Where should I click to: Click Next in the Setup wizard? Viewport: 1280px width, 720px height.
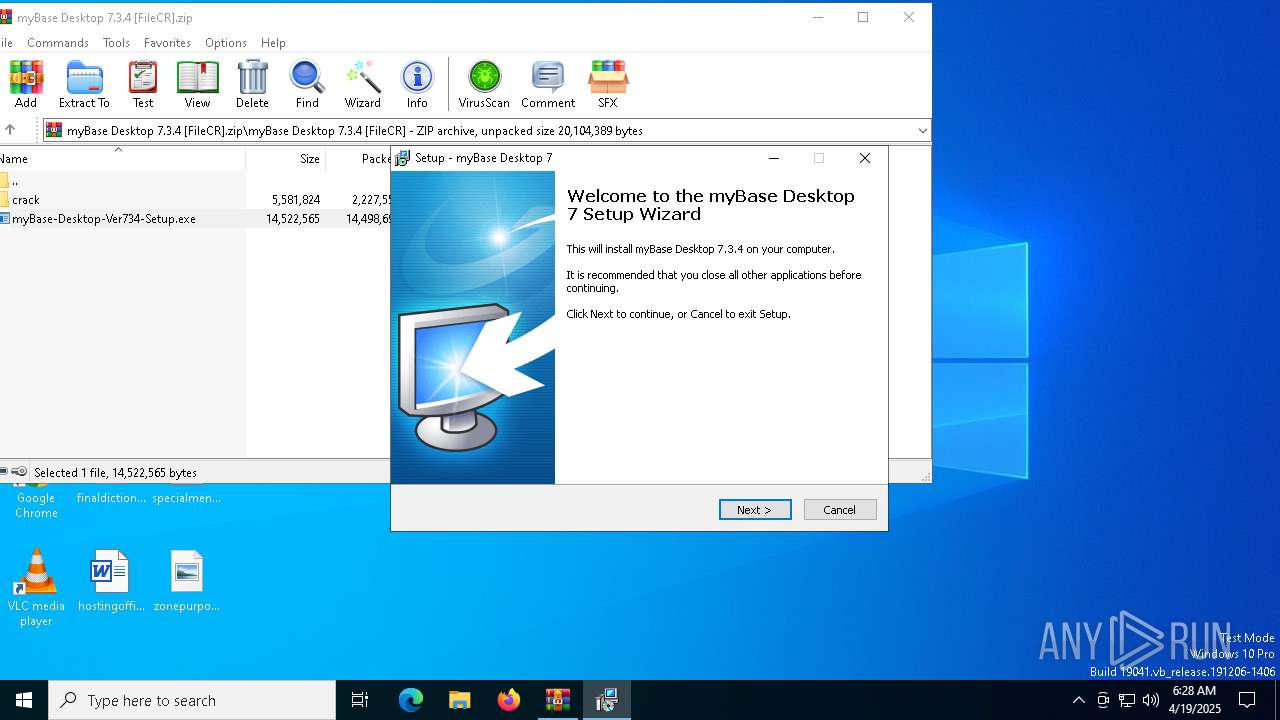(x=755, y=510)
